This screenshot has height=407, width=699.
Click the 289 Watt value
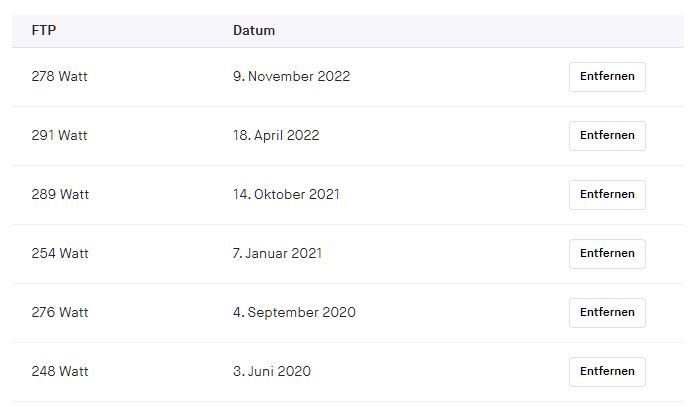(x=60, y=195)
